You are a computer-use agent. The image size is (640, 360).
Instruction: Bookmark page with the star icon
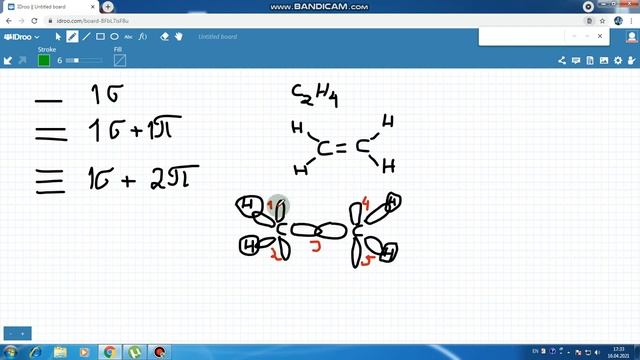[x=602, y=21]
